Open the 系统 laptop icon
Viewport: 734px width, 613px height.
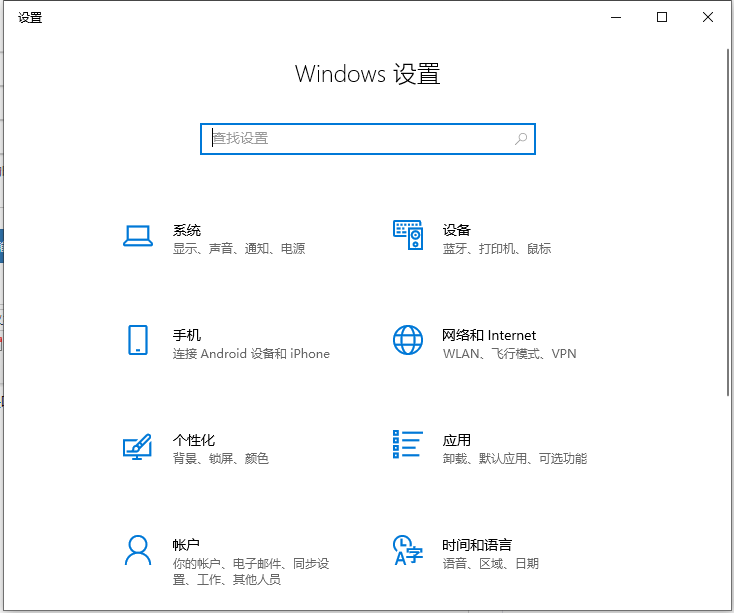[138, 235]
